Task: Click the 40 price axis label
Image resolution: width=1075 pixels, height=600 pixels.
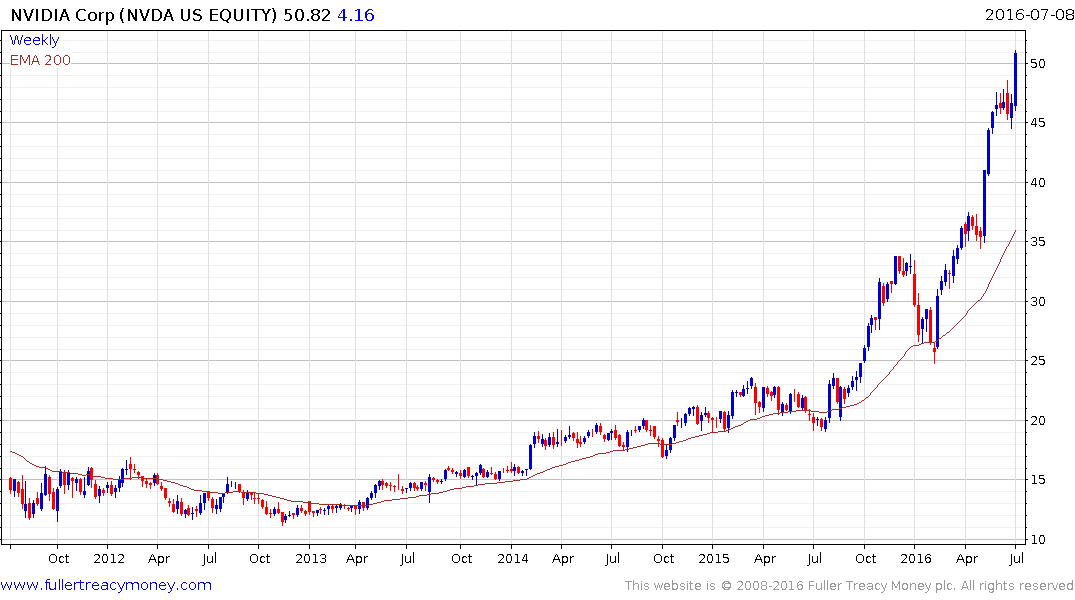Action: click(x=1037, y=182)
